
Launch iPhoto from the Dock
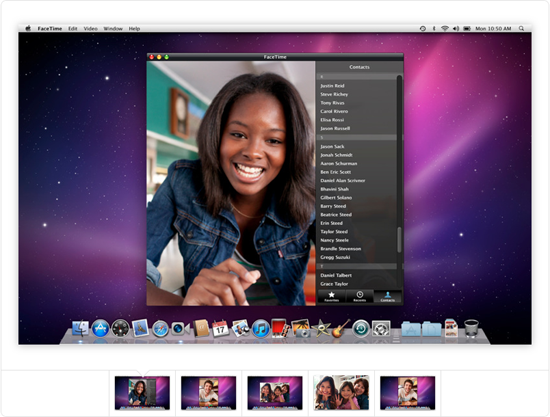301,328
